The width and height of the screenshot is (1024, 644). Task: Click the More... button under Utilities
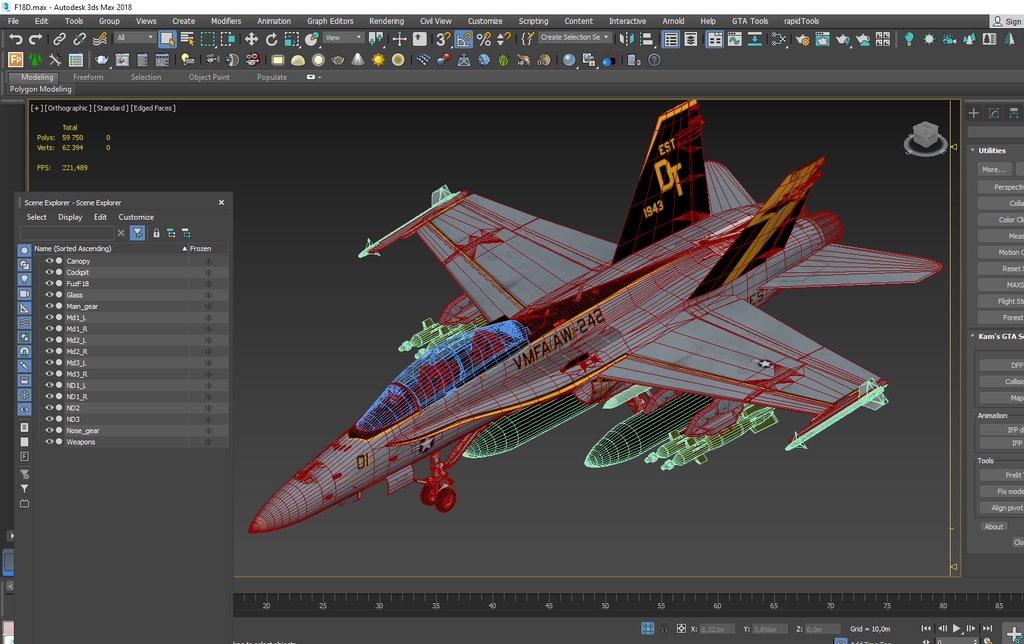[x=992, y=170]
